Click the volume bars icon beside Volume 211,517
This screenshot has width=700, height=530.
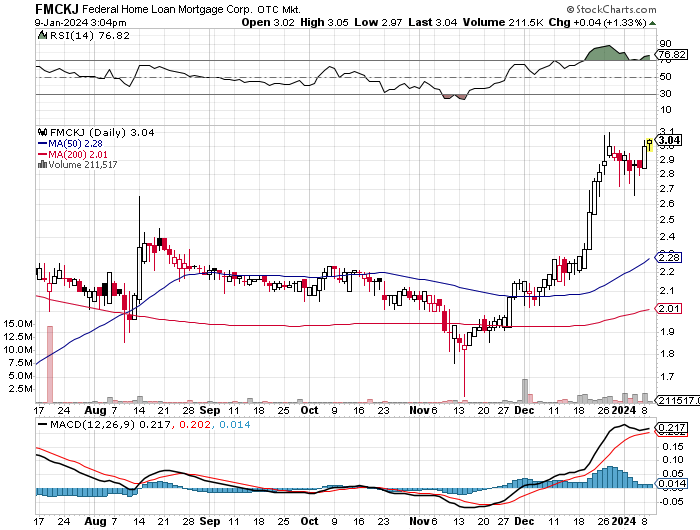click(42, 164)
